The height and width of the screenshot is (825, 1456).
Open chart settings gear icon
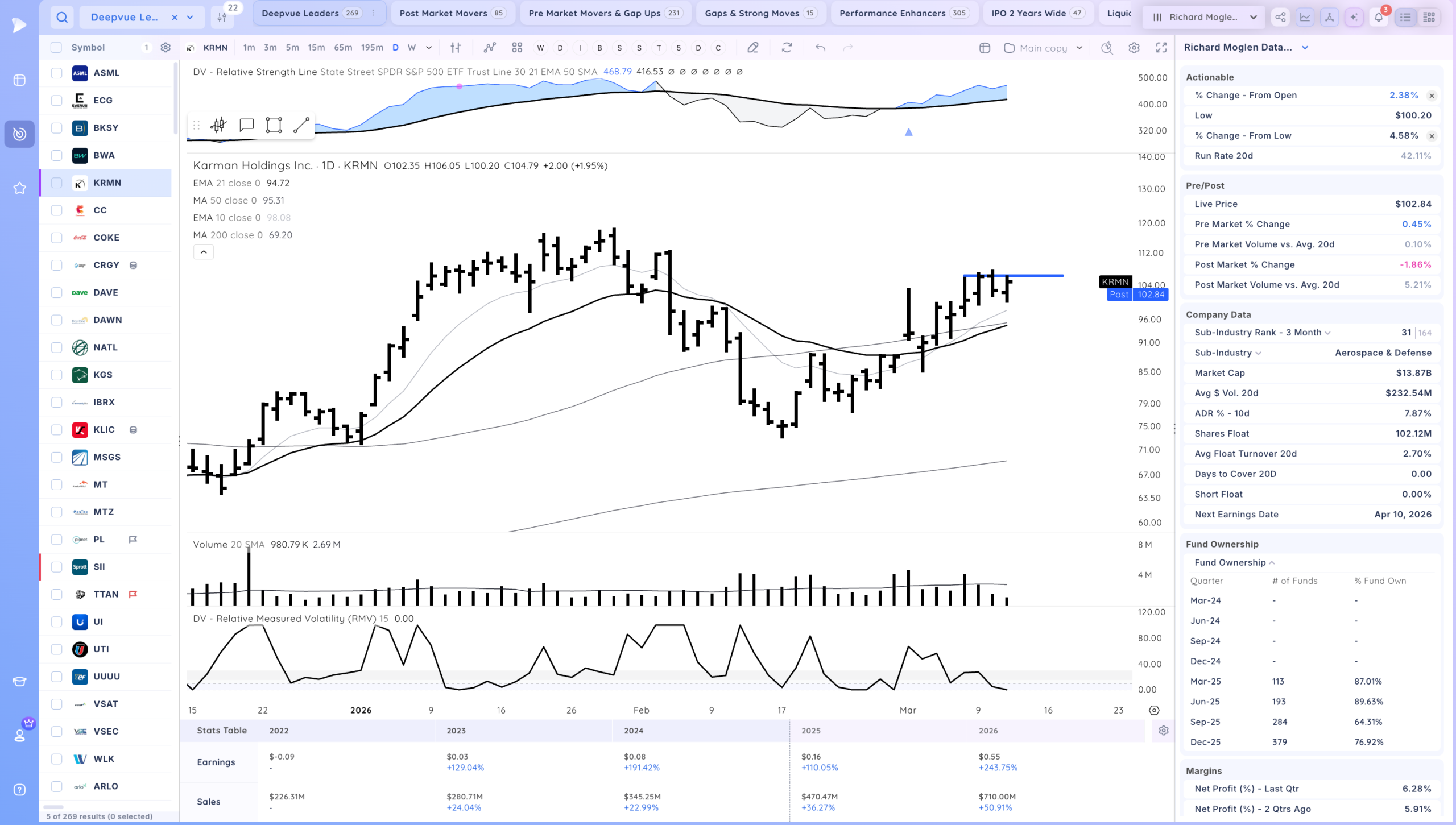pos(1134,48)
